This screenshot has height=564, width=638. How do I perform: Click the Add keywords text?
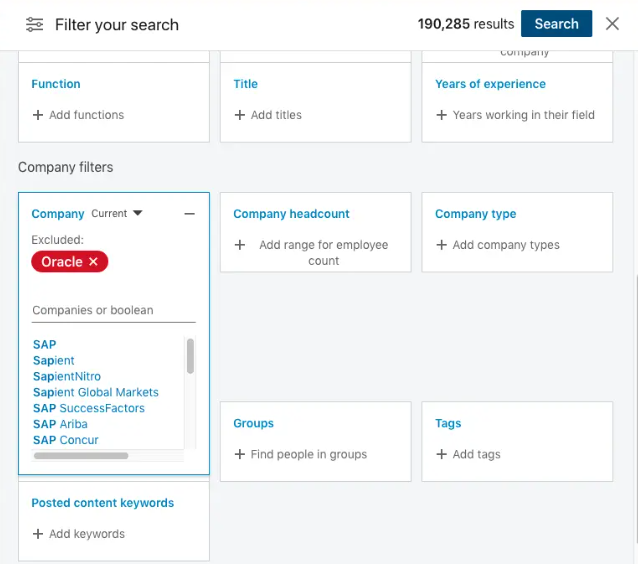87,534
